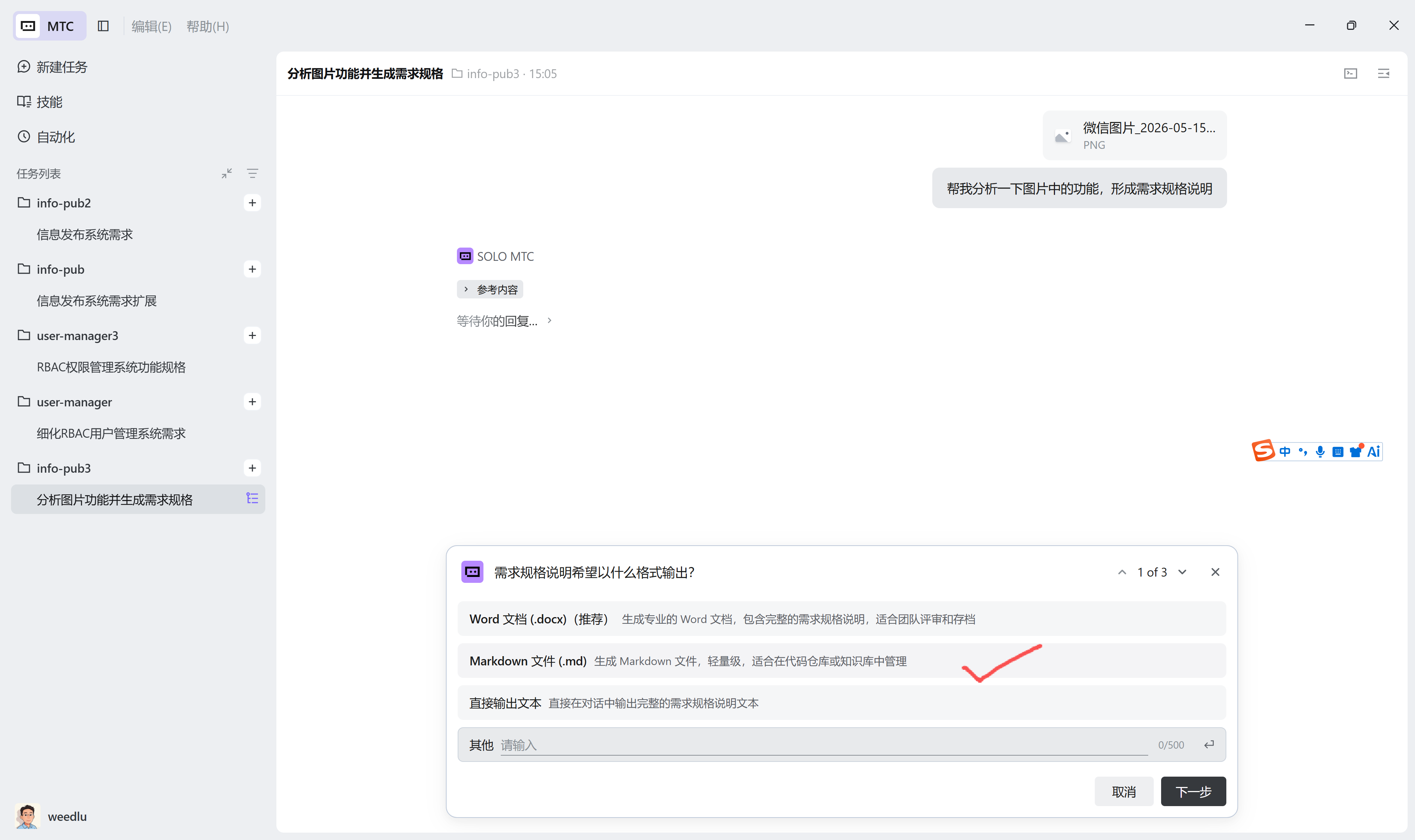Select Markdown 文件 (.md) option
The width and height of the screenshot is (1415, 840).
point(842,661)
